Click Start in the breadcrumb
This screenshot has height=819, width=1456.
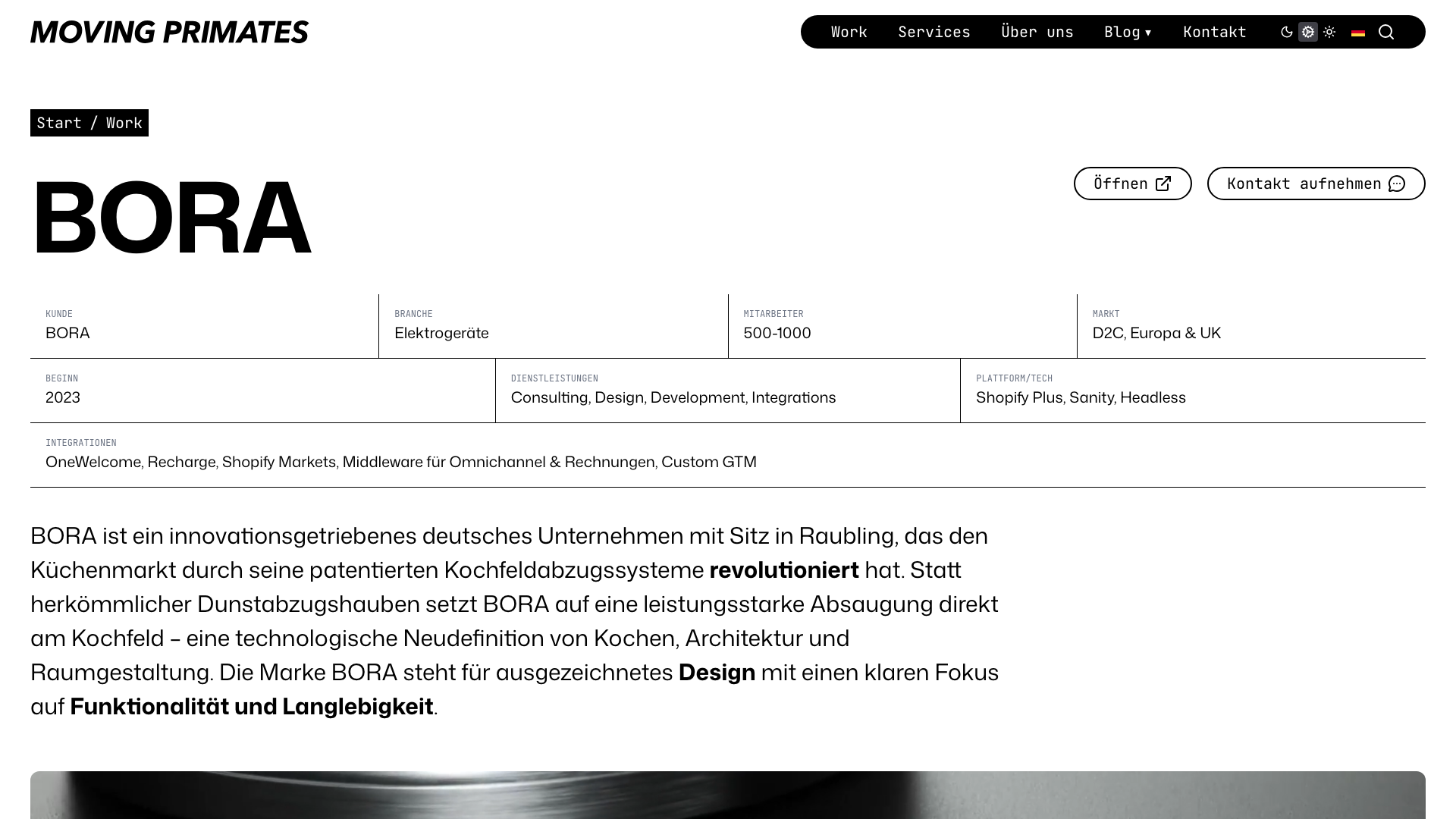pos(59,123)
